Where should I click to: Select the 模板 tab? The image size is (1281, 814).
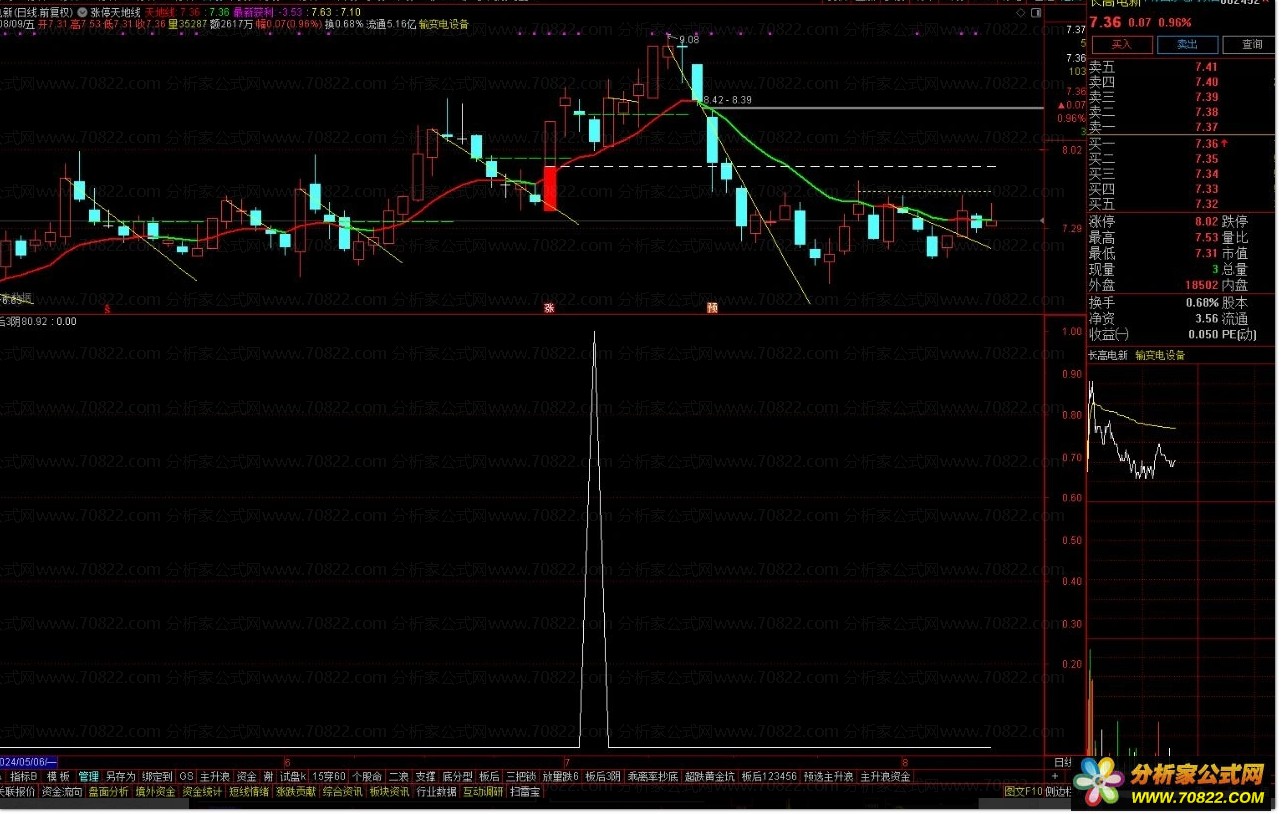(58, 776)
